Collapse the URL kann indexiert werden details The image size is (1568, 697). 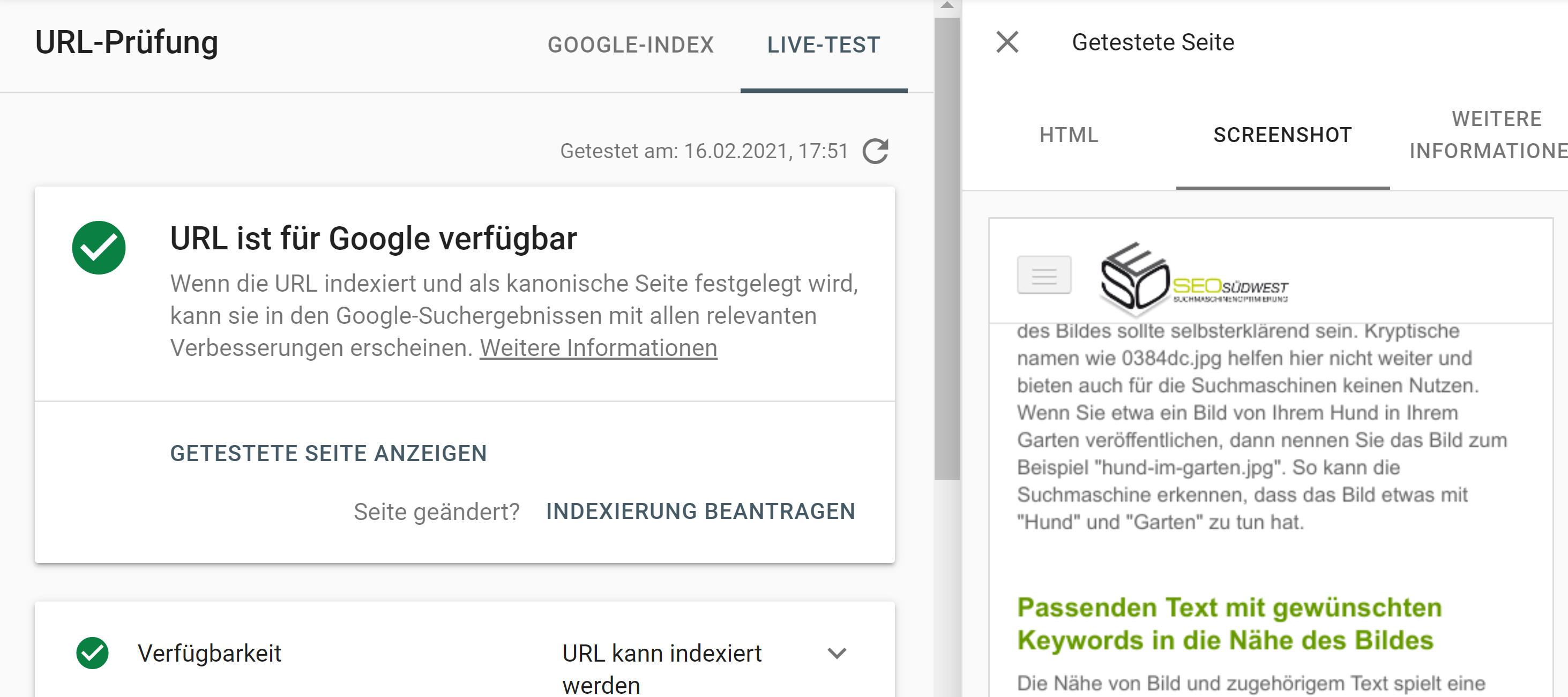click(838, 653)
